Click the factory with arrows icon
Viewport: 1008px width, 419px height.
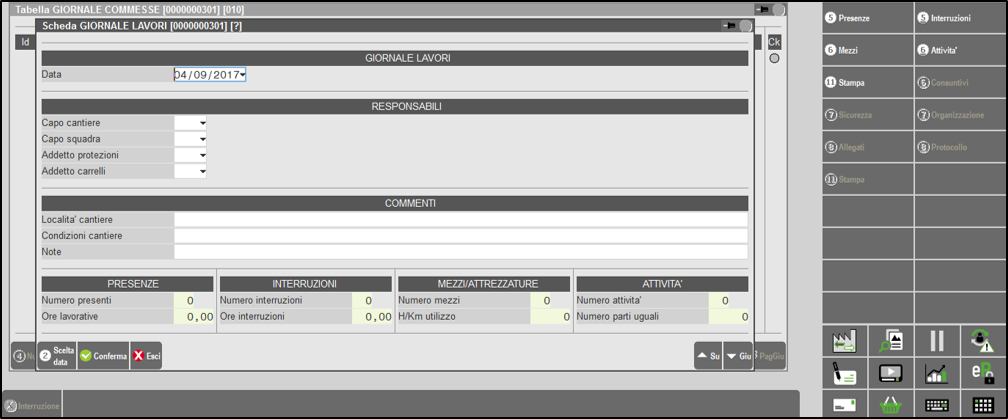coord(845,341)
